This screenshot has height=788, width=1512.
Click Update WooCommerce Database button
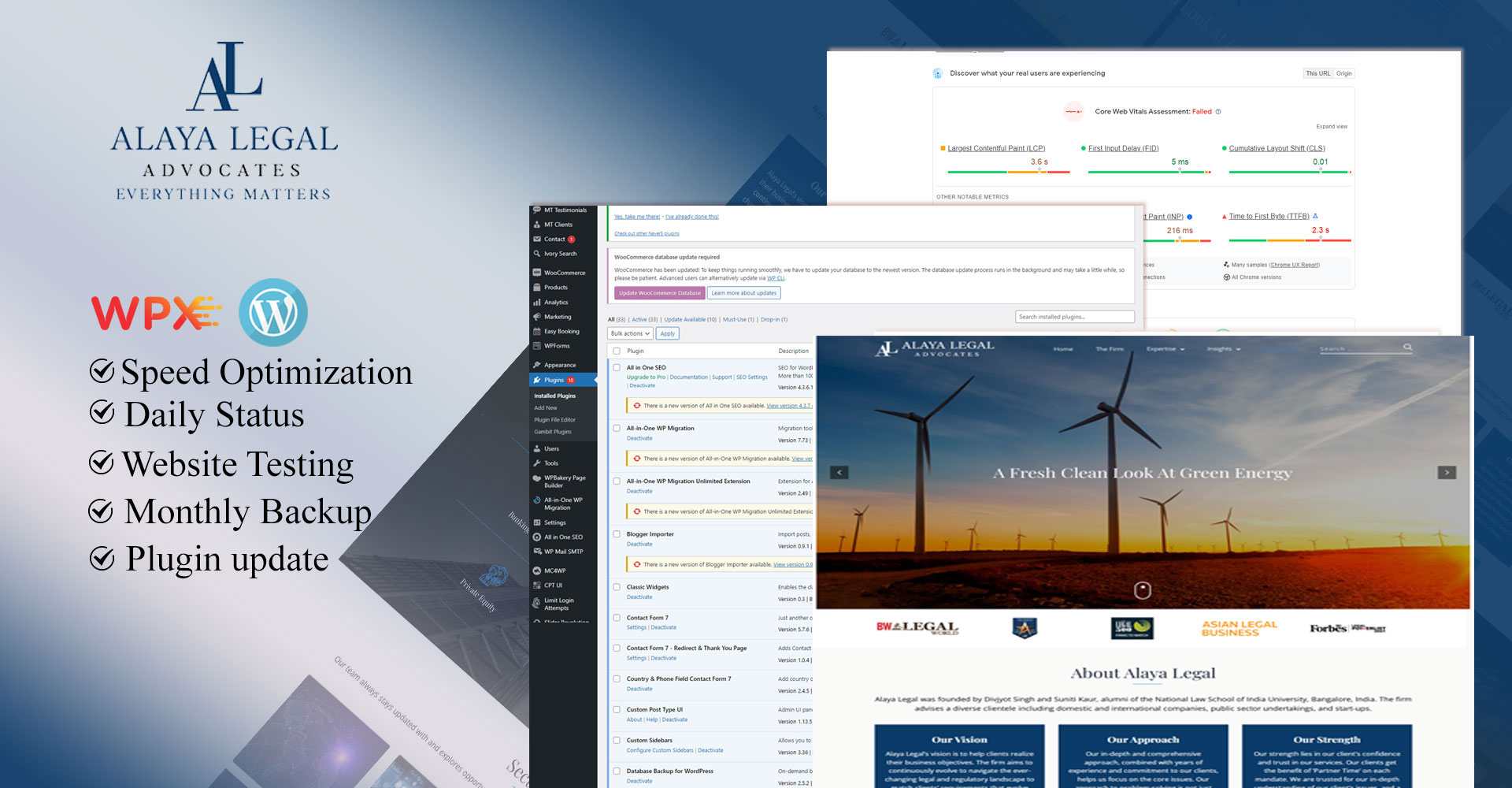click(660, 293)
